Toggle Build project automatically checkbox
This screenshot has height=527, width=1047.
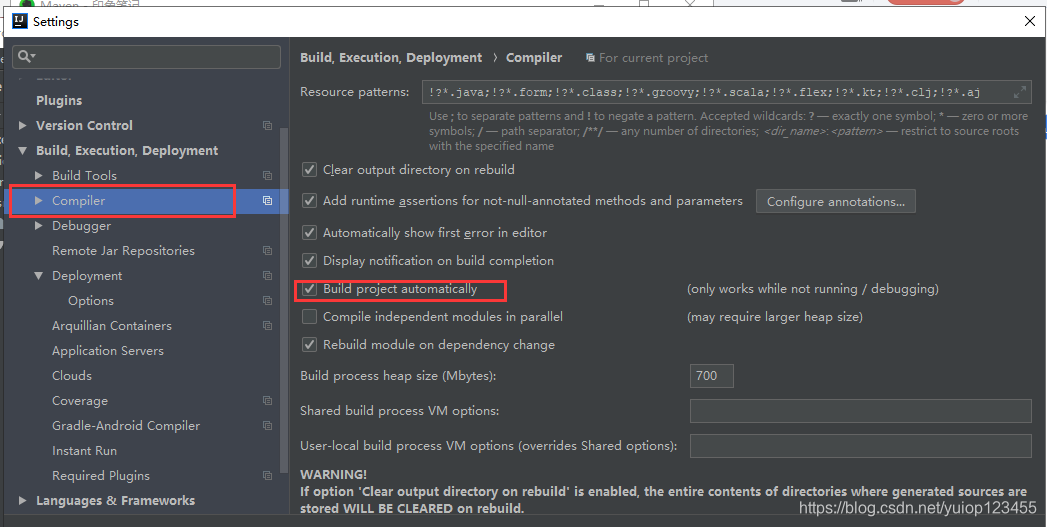tap(309, 289)
